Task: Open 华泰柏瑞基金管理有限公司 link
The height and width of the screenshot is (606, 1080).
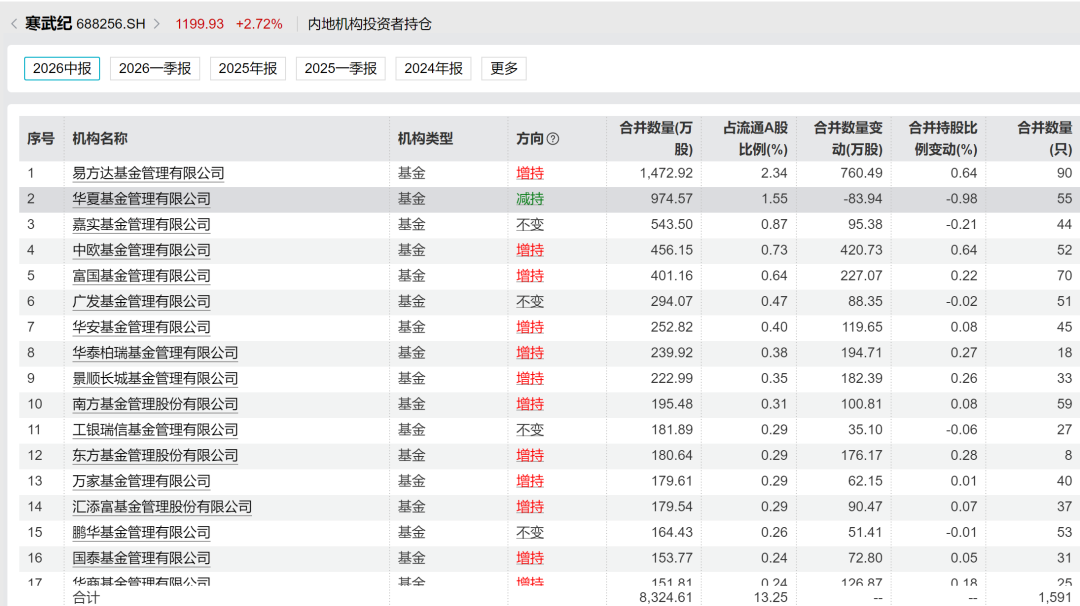Action: 156,353
